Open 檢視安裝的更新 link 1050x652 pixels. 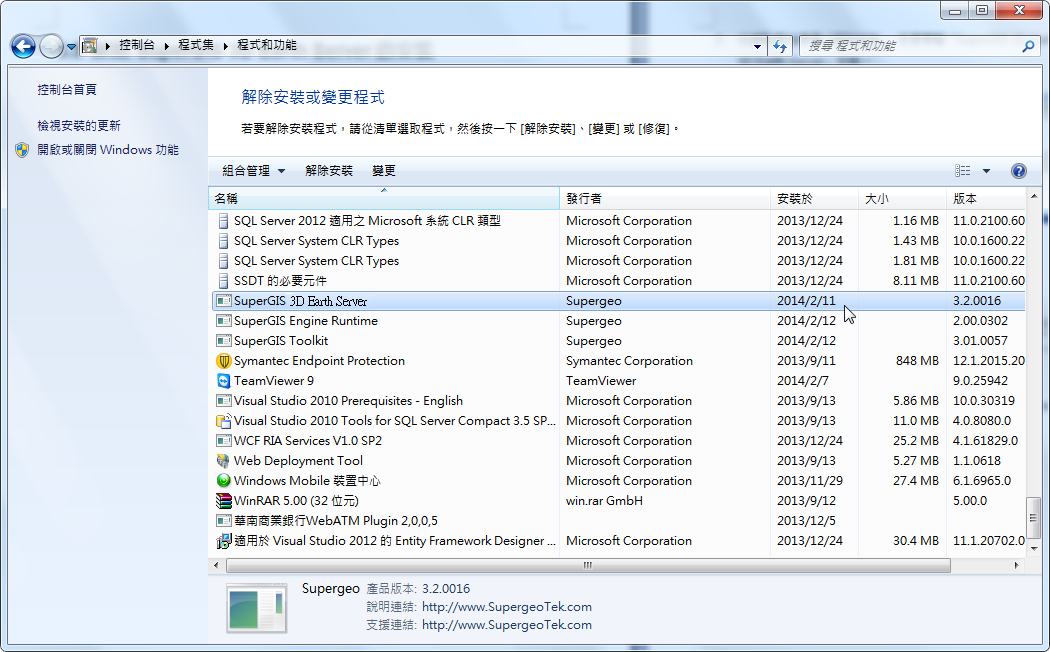79,125
